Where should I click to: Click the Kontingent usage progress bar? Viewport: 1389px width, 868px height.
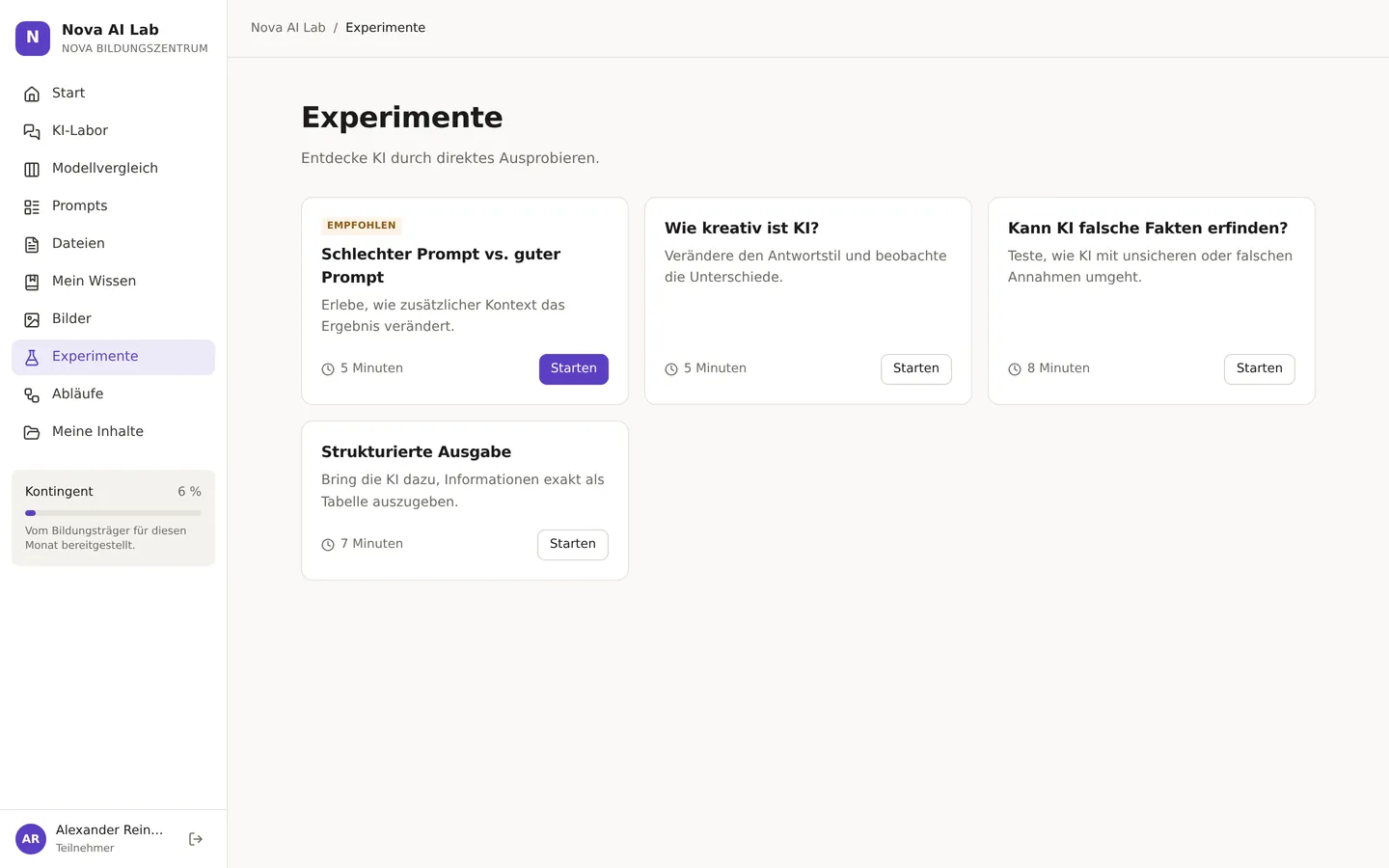tap(113, 513)
